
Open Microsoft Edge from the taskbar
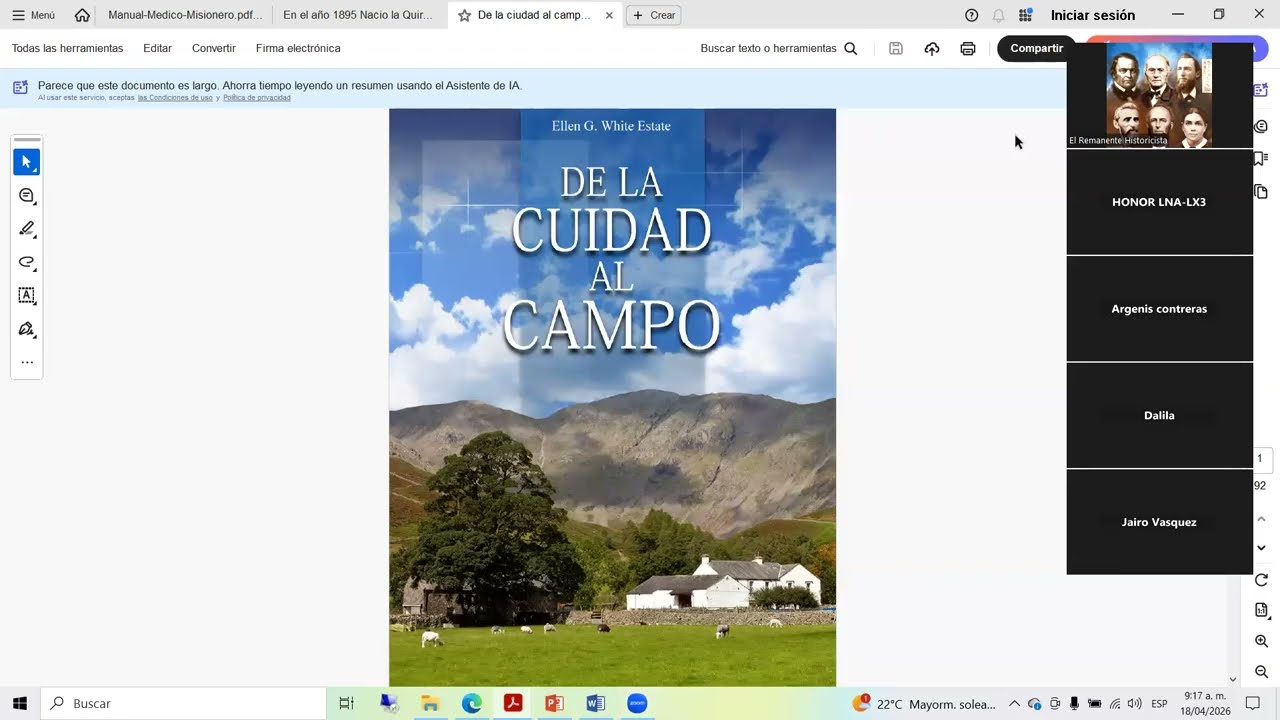click(471, 703)
